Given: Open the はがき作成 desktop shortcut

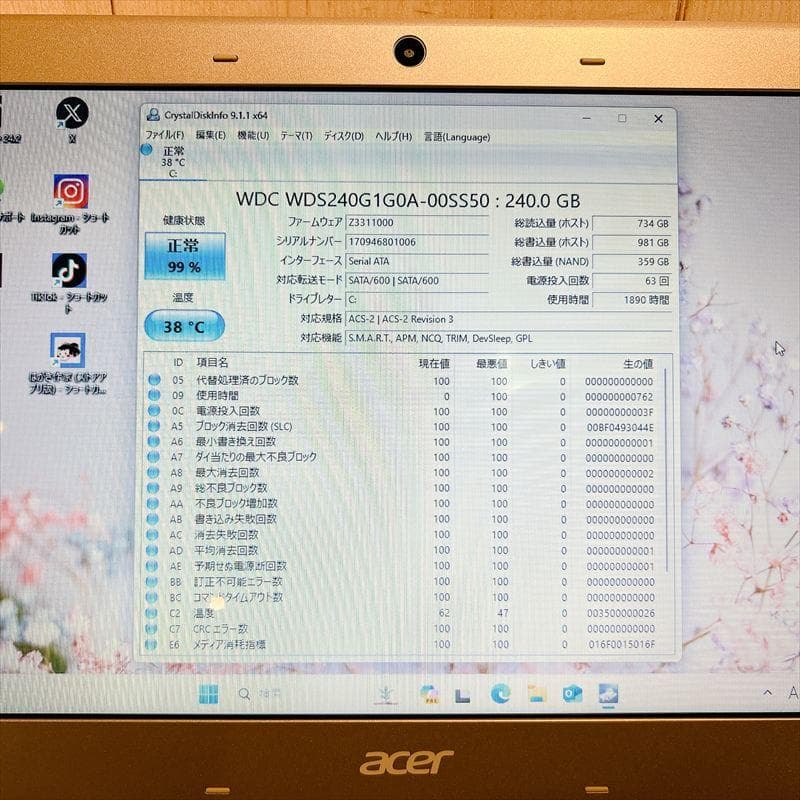Looking at the screenshot, I should tap(68, 363).
